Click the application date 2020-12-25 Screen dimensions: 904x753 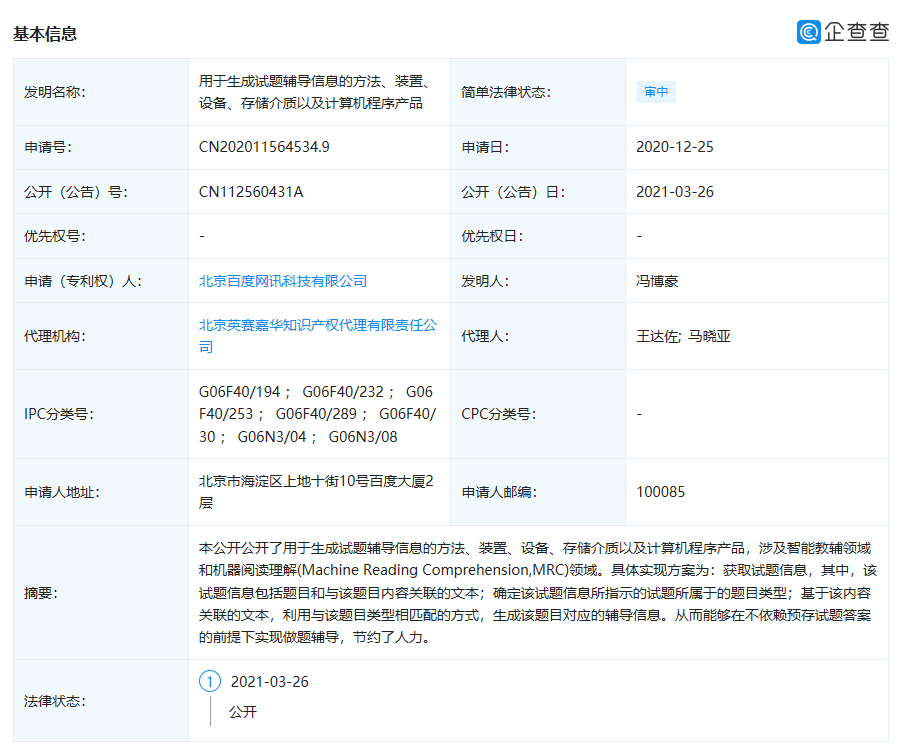click(677, 146)
